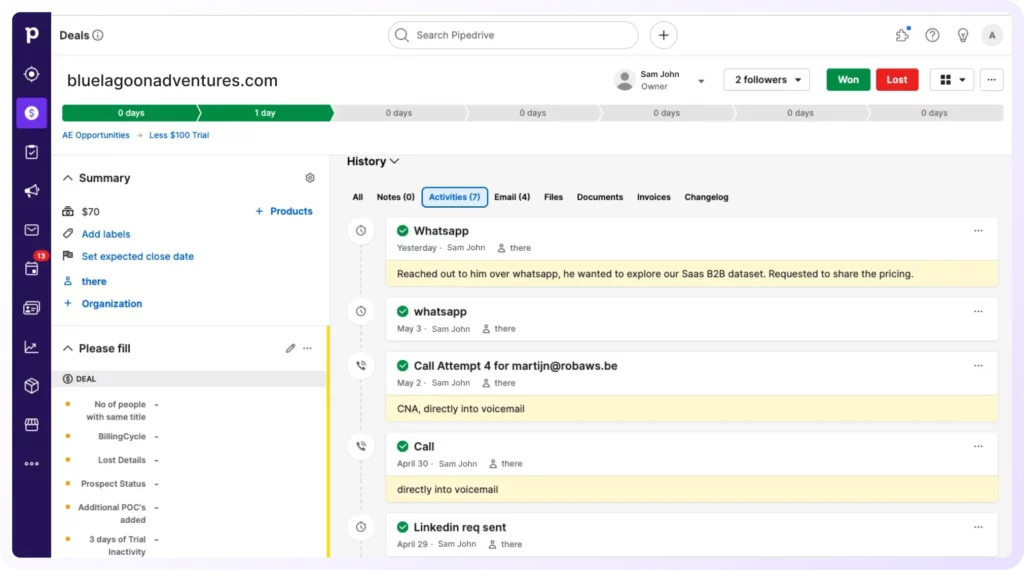The width and height of the screenshot is (1024, 570).
Task: Select first green 0 days pipeline stage
Action: pyautogui.click(x=131, y=113)
